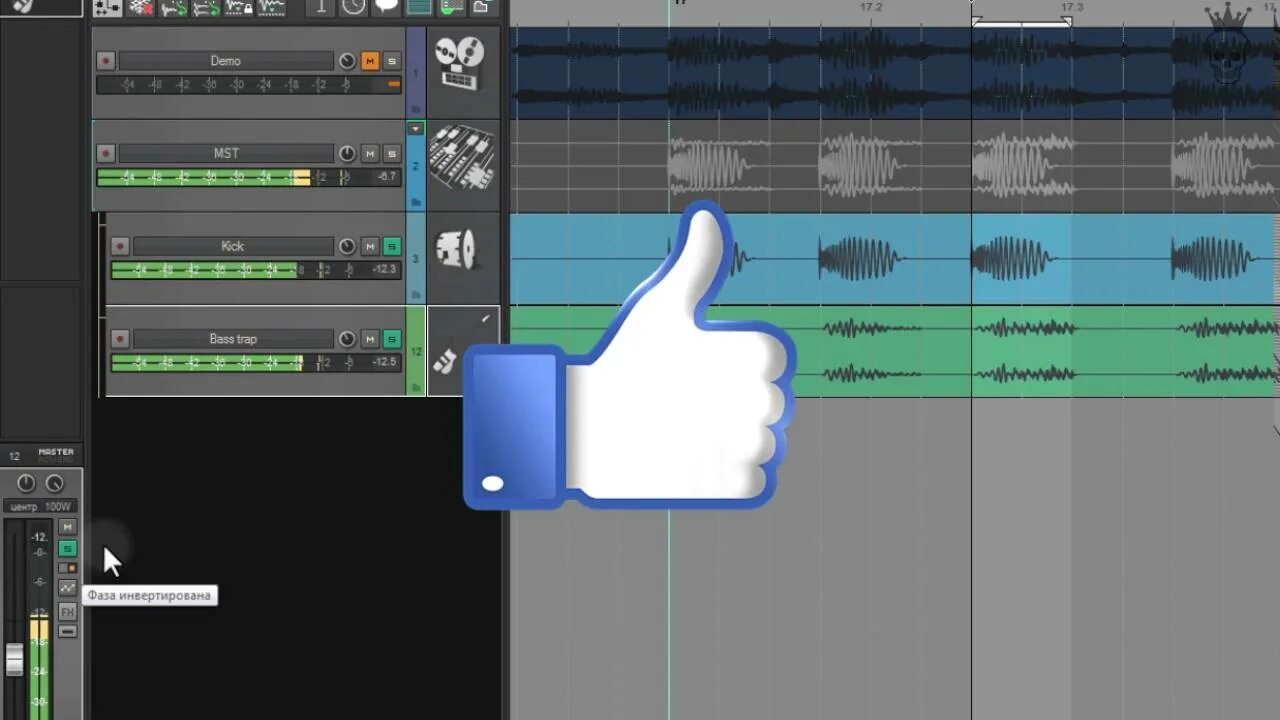
Task: Click the Demo track volume meter
Action: pos(249,85)
